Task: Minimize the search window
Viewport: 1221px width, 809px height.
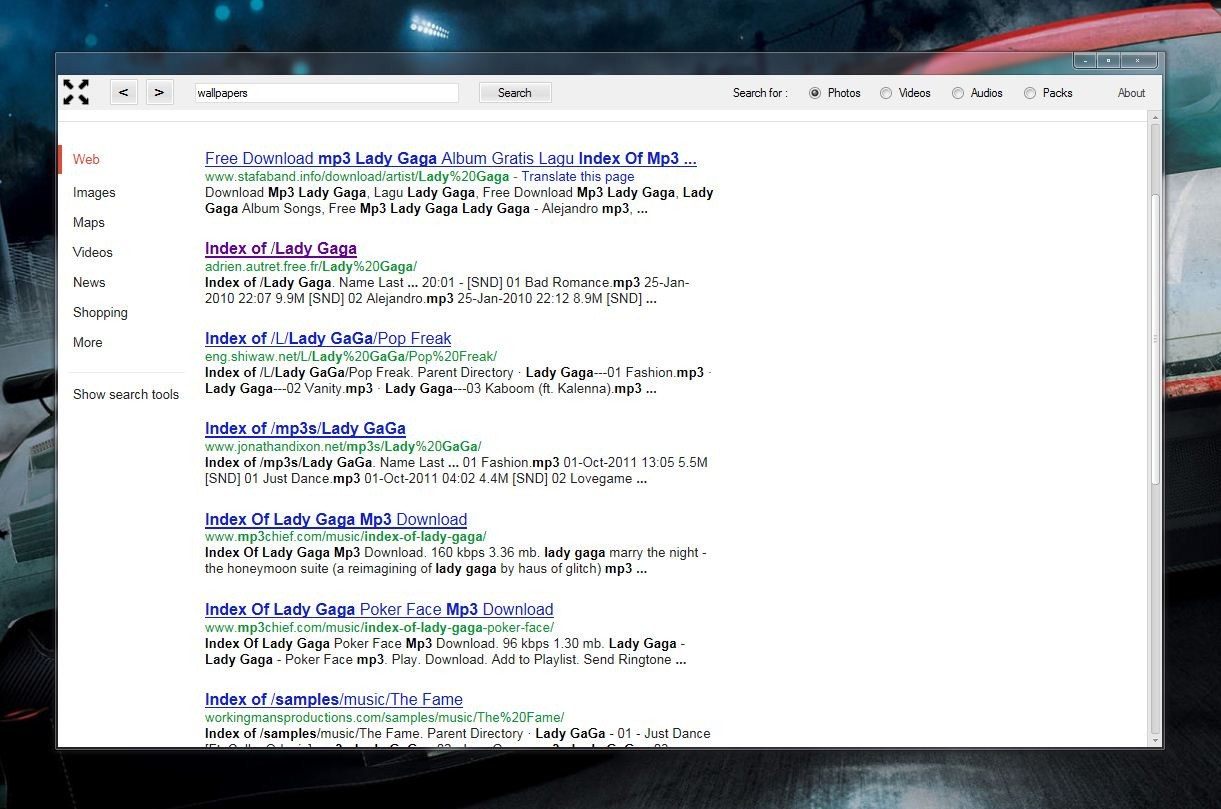Action: coord(1085,61)
